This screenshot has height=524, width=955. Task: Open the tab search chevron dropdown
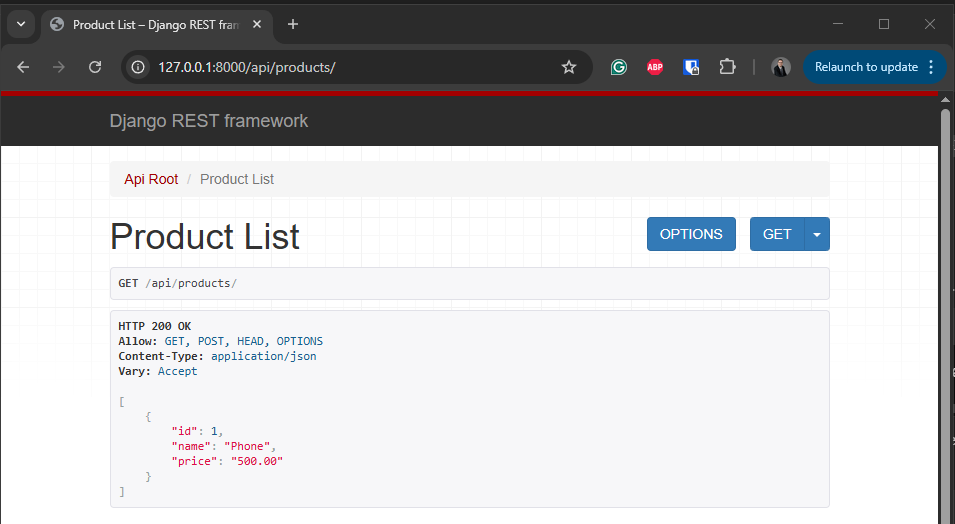[x=21, y=24]
